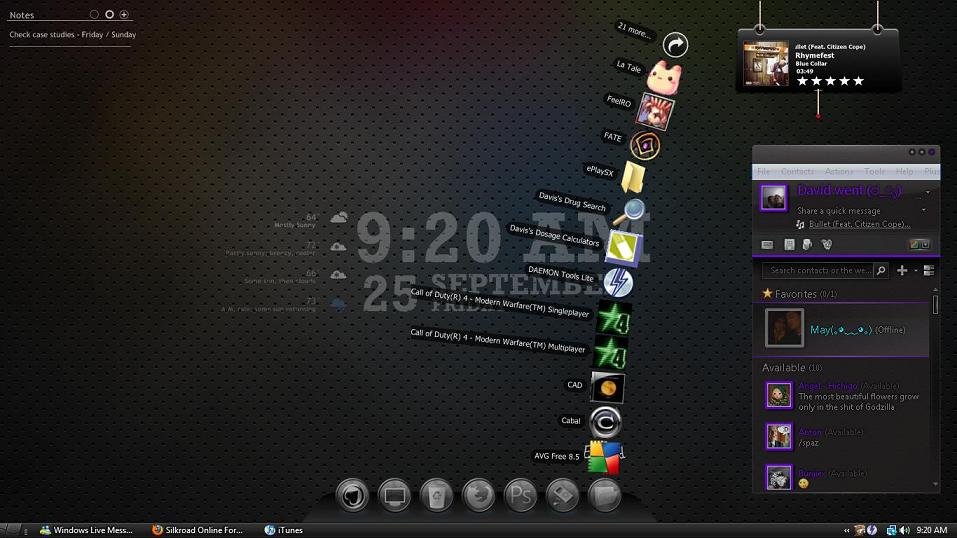Launch Firefox from the bottom dock
957x538 pixels.
pyautogui.click(x=478, y=495)
